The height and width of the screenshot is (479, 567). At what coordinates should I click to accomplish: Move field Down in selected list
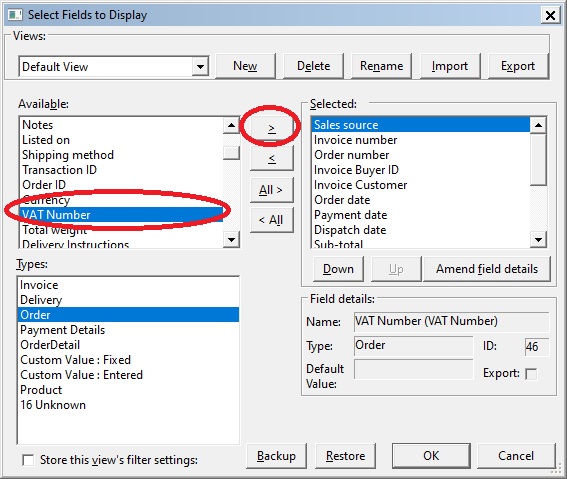(338, 269)
